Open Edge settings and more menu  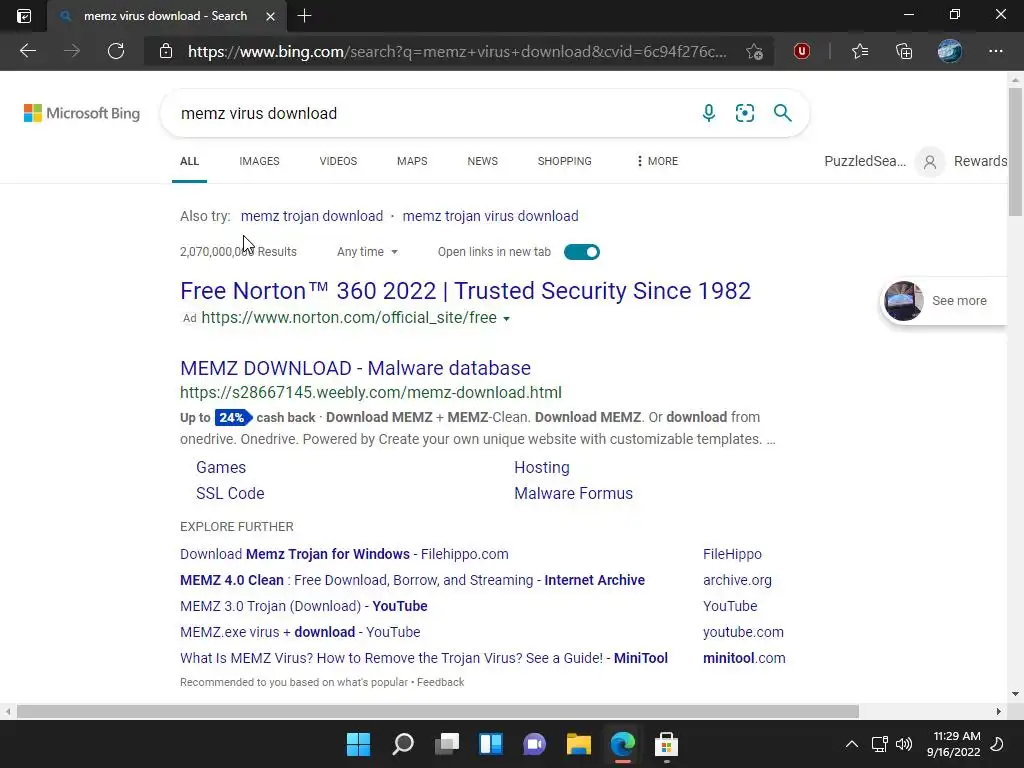pos(995,51)
